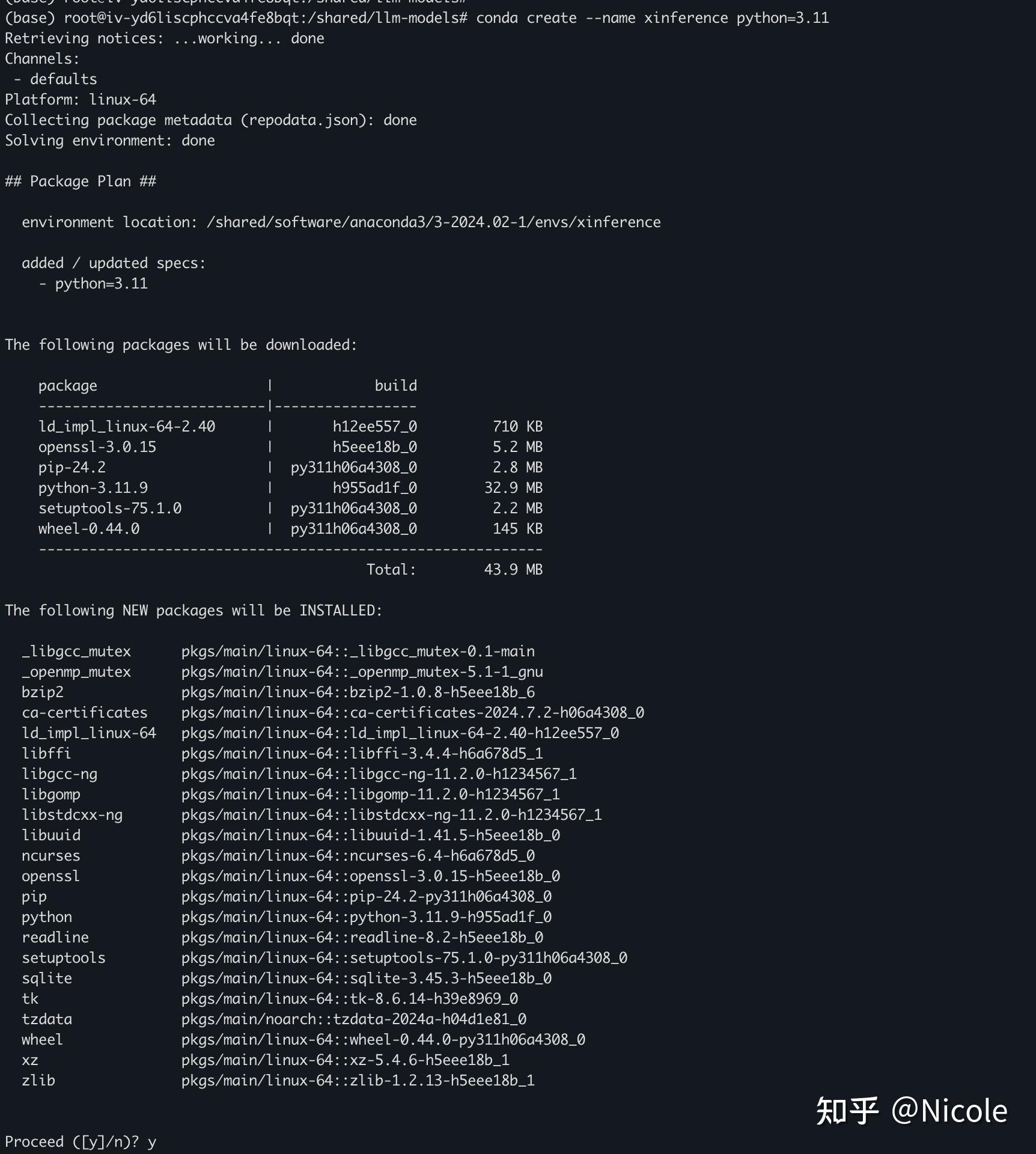Select wheel-0.44.0 row in download table

[89, 528]
